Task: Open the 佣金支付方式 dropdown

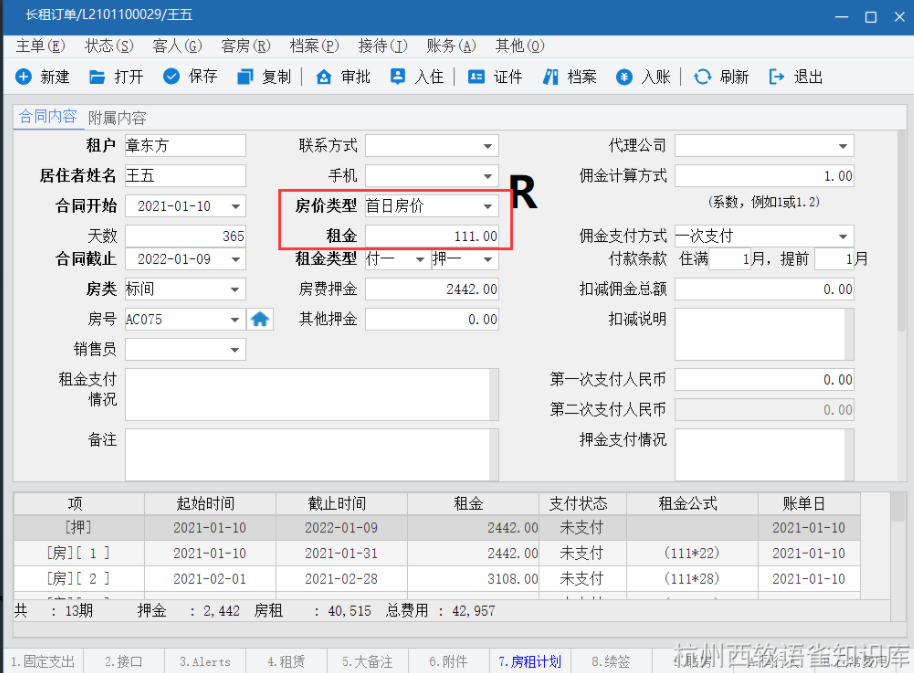Action: (x=842, y=237)
